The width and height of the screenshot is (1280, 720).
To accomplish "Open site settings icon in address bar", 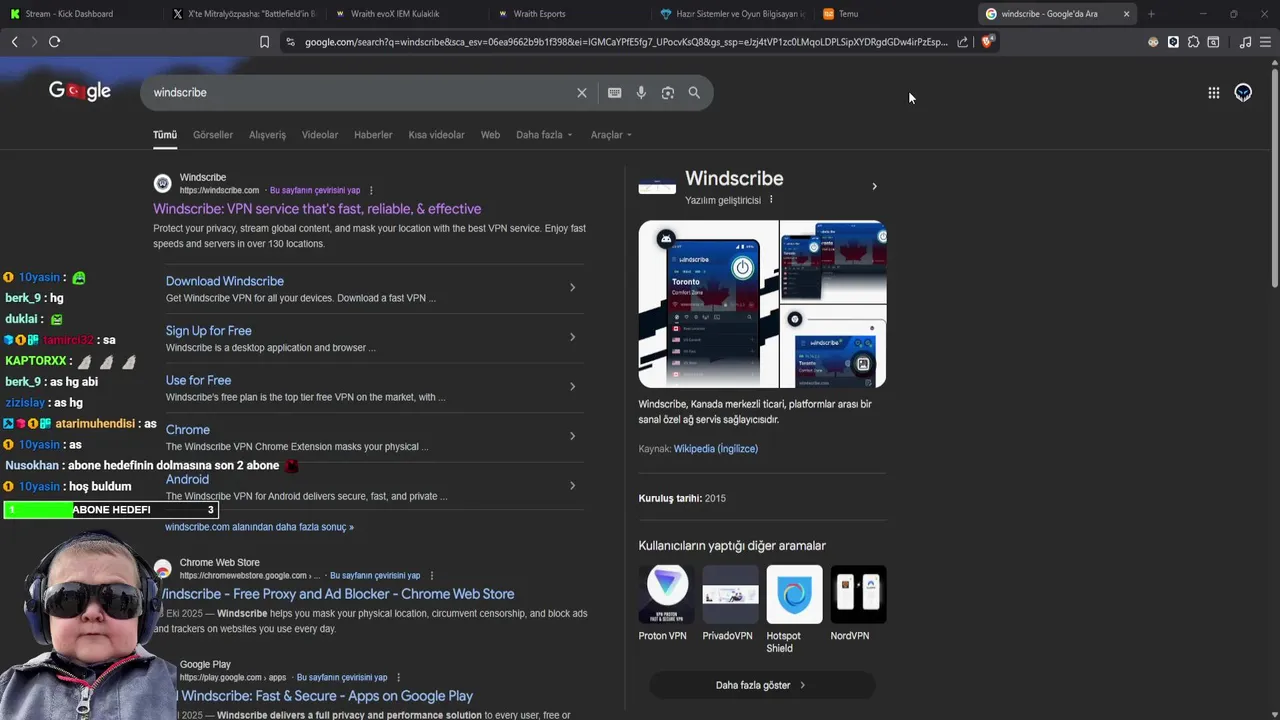I will coord(290,42).
